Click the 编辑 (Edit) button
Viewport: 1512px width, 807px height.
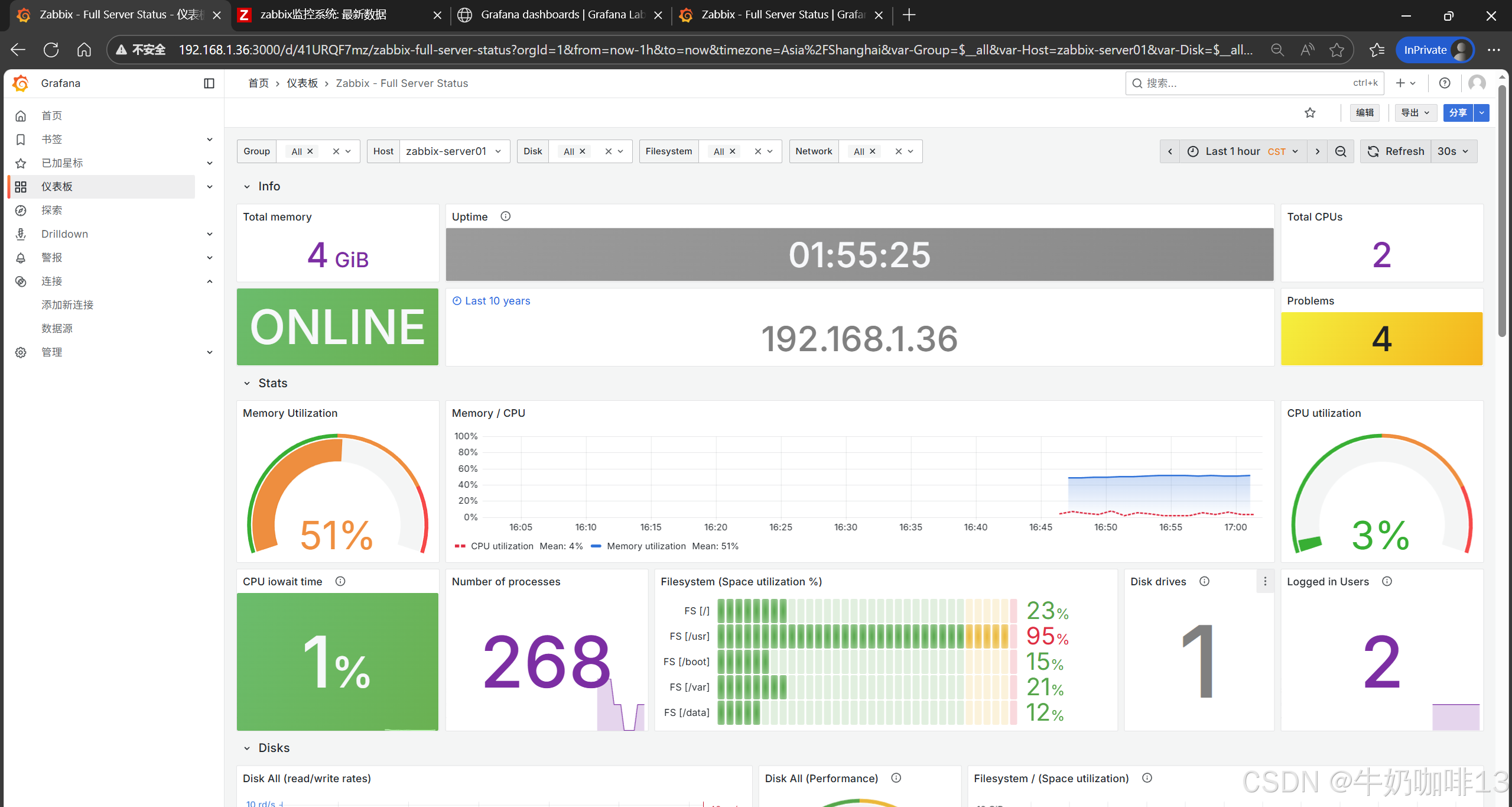pos(1364,113)
